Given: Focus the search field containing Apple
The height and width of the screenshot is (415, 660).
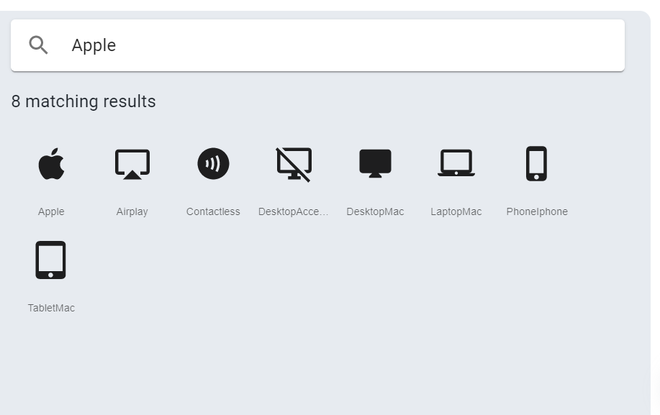Looking at the screenshot, I should [x=318, y=45].
